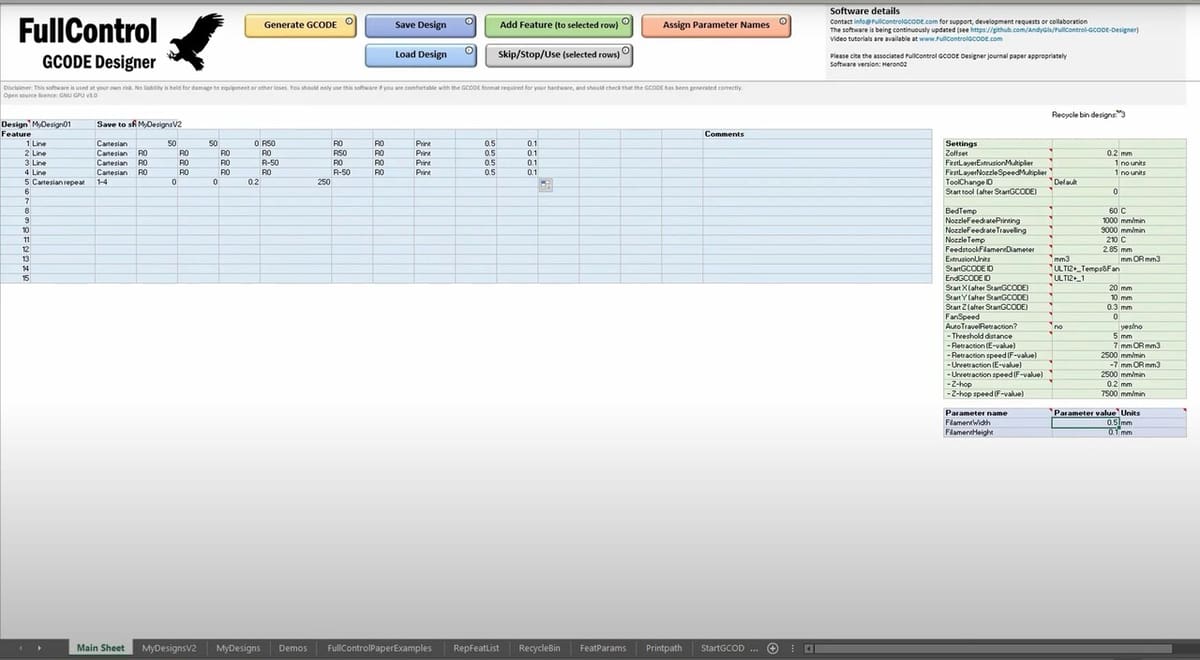This screenshot has width=1200, height=660.
Task: Select the ExtrusionUnits value mm3
Action: 1084,259
